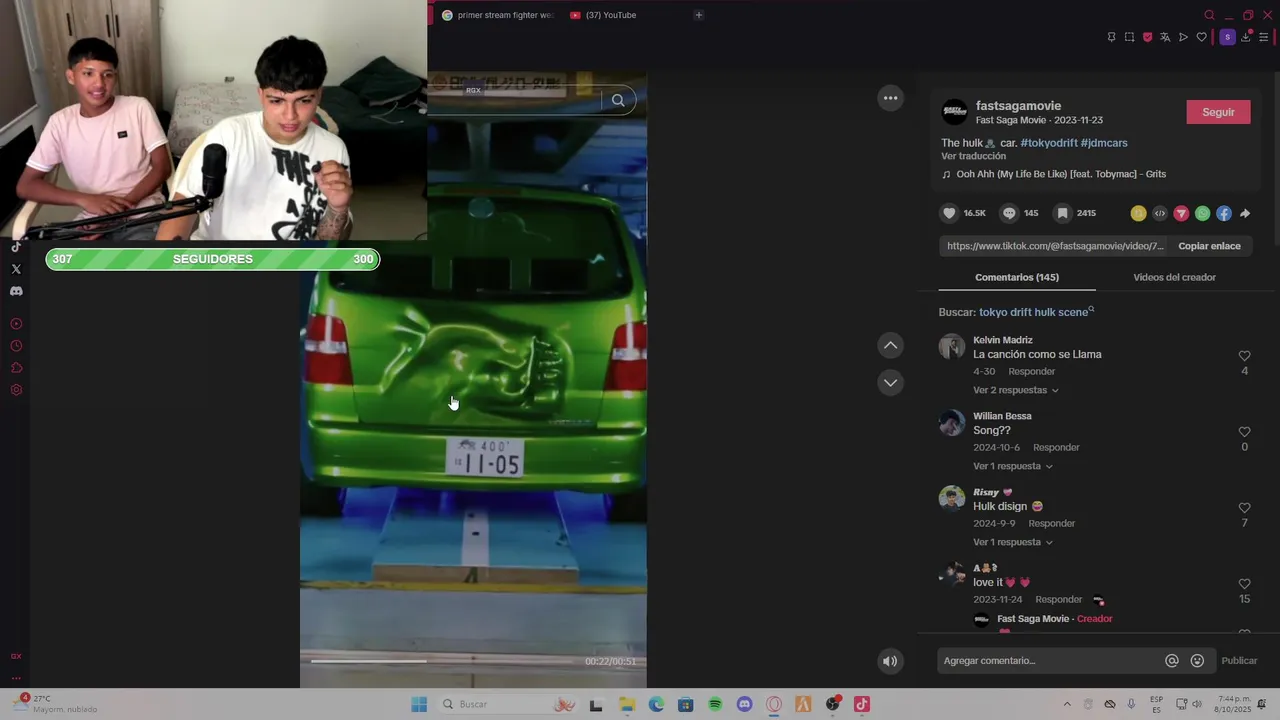Open fastsagamovie profile name
This screenshot has width=1280, height=720.
tap(1018, 106)
